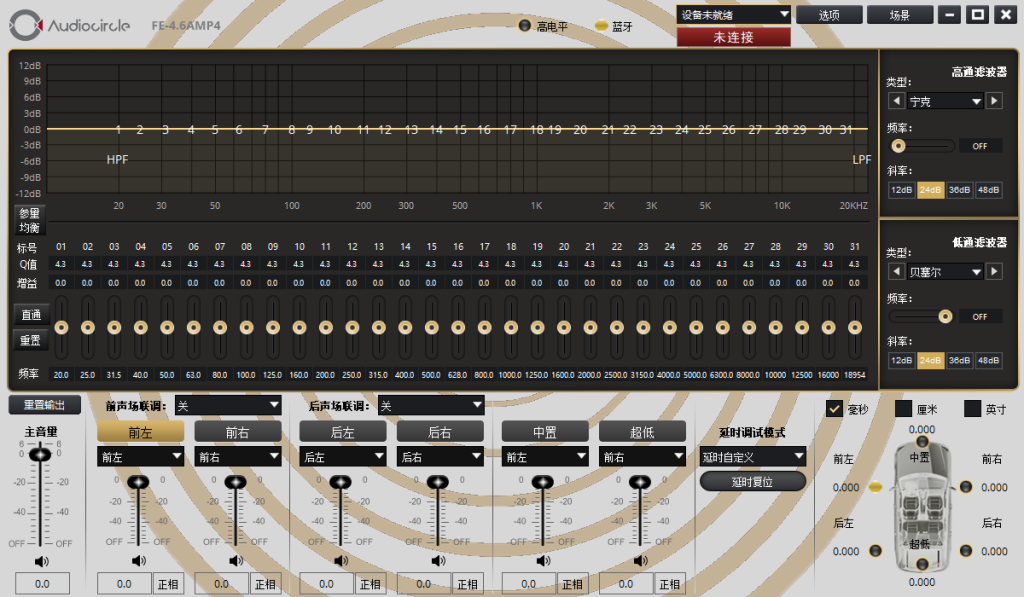Image resolution: width=1024 pixels, height=597 pixels.
Task: Click the high-pass filter type next arrow
Action: point(994,101)
